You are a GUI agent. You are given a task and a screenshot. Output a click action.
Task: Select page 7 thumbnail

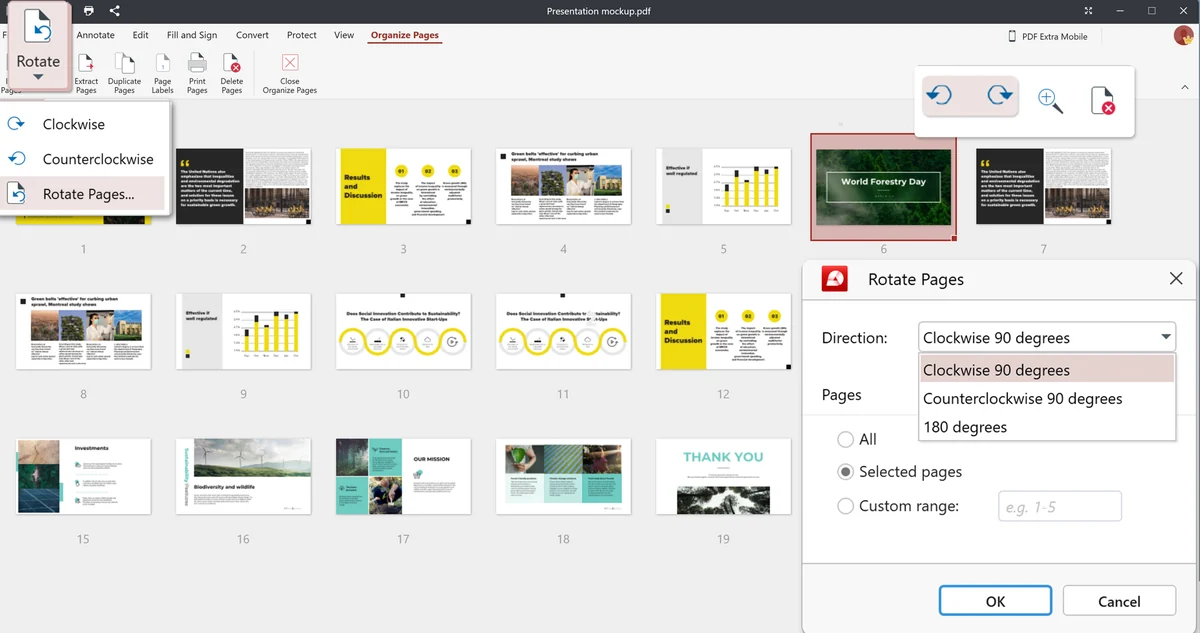(1043, 187)
